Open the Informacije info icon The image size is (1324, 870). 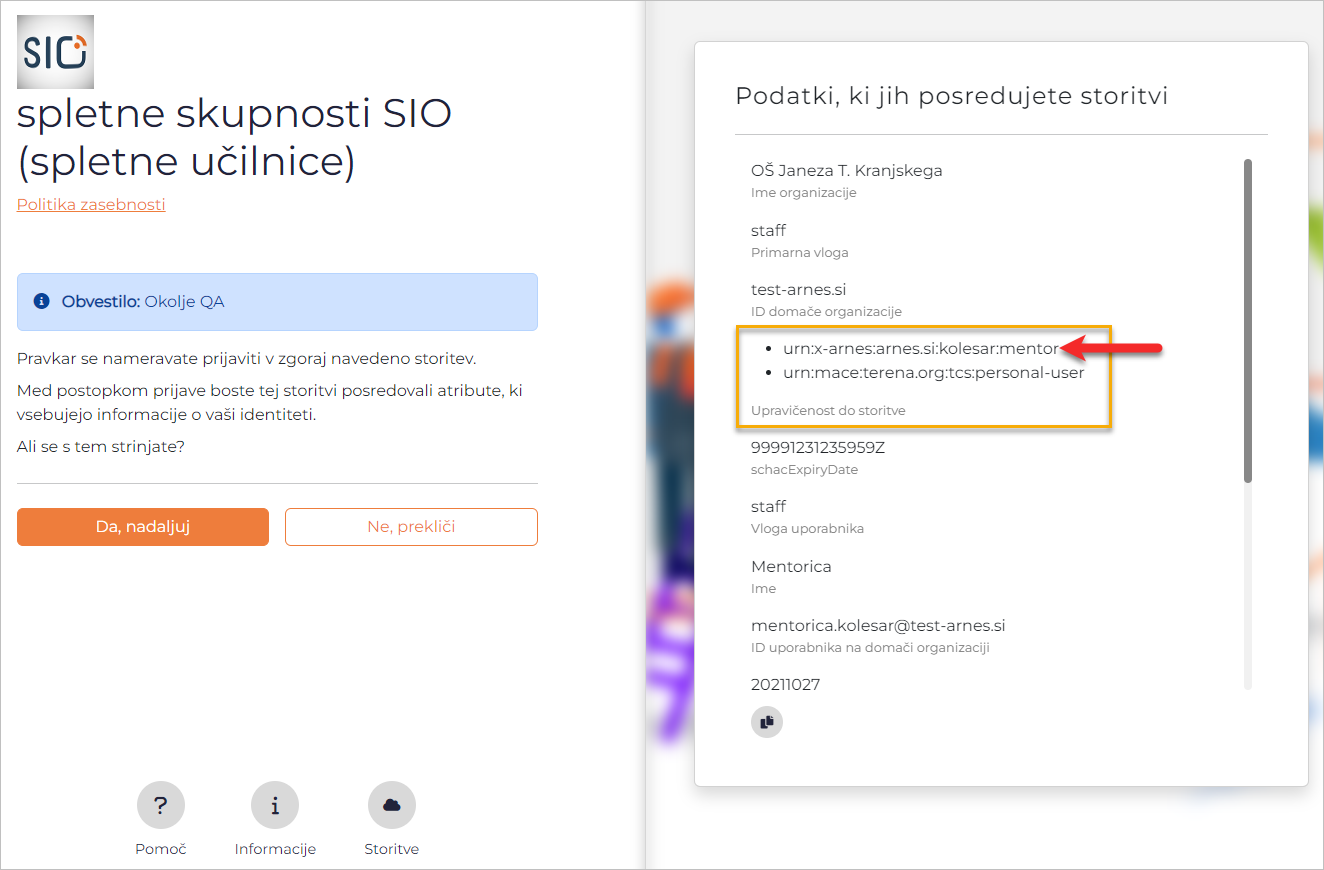275,805
